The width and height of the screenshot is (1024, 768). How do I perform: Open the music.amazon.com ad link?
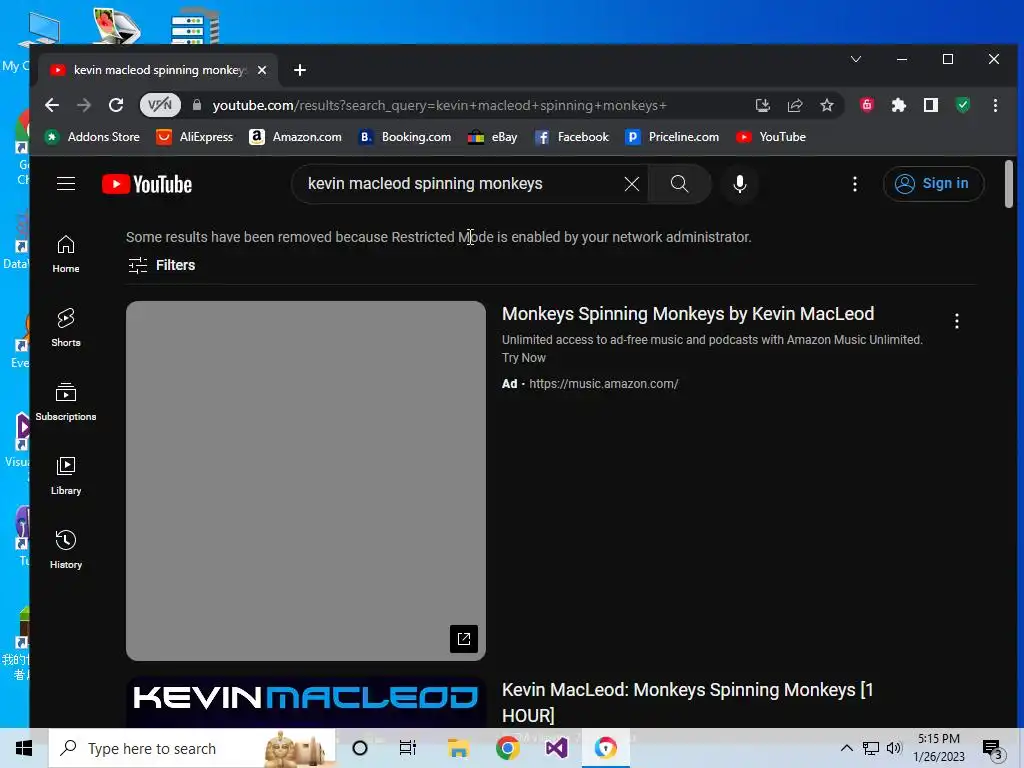603,384
